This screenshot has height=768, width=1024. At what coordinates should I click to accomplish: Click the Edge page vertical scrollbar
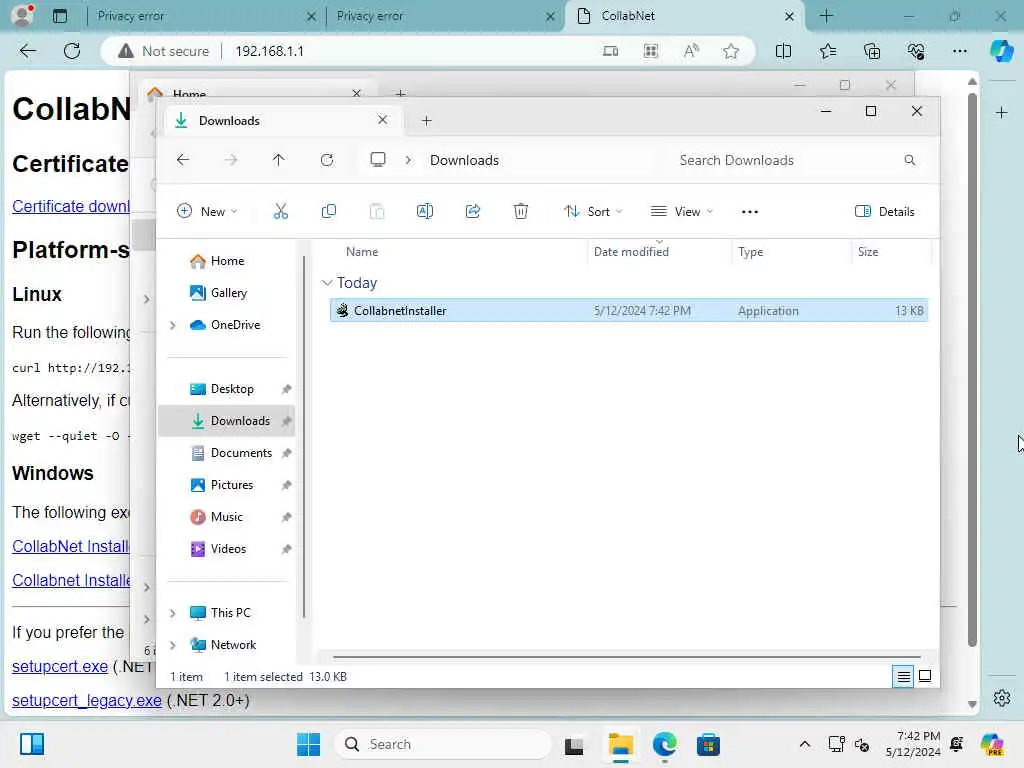coord(972,370)
